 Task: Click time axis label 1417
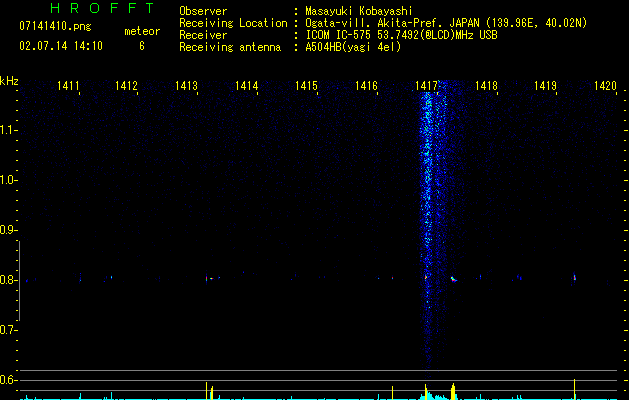point(426,86)
